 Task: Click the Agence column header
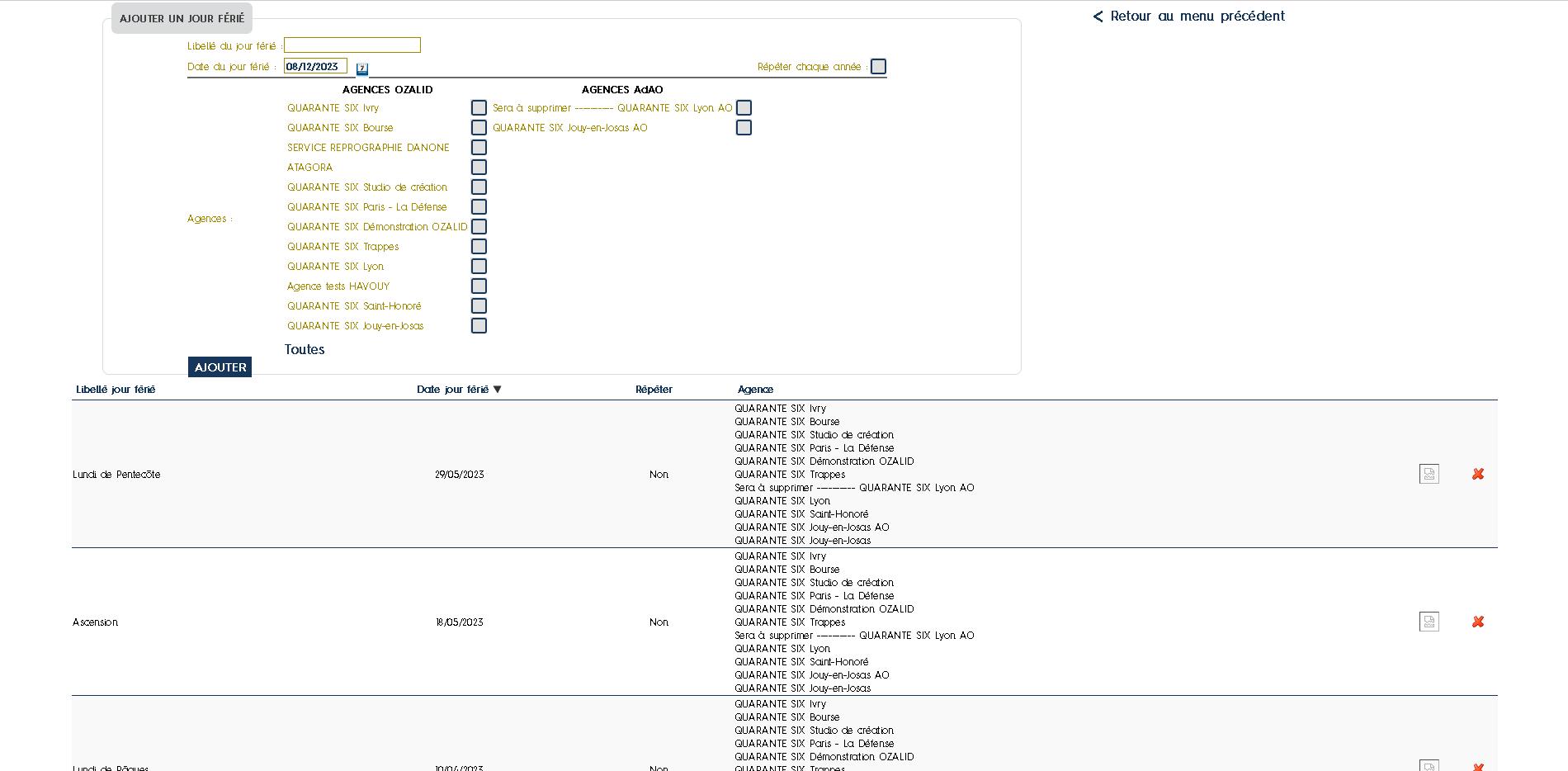point(755,390)
